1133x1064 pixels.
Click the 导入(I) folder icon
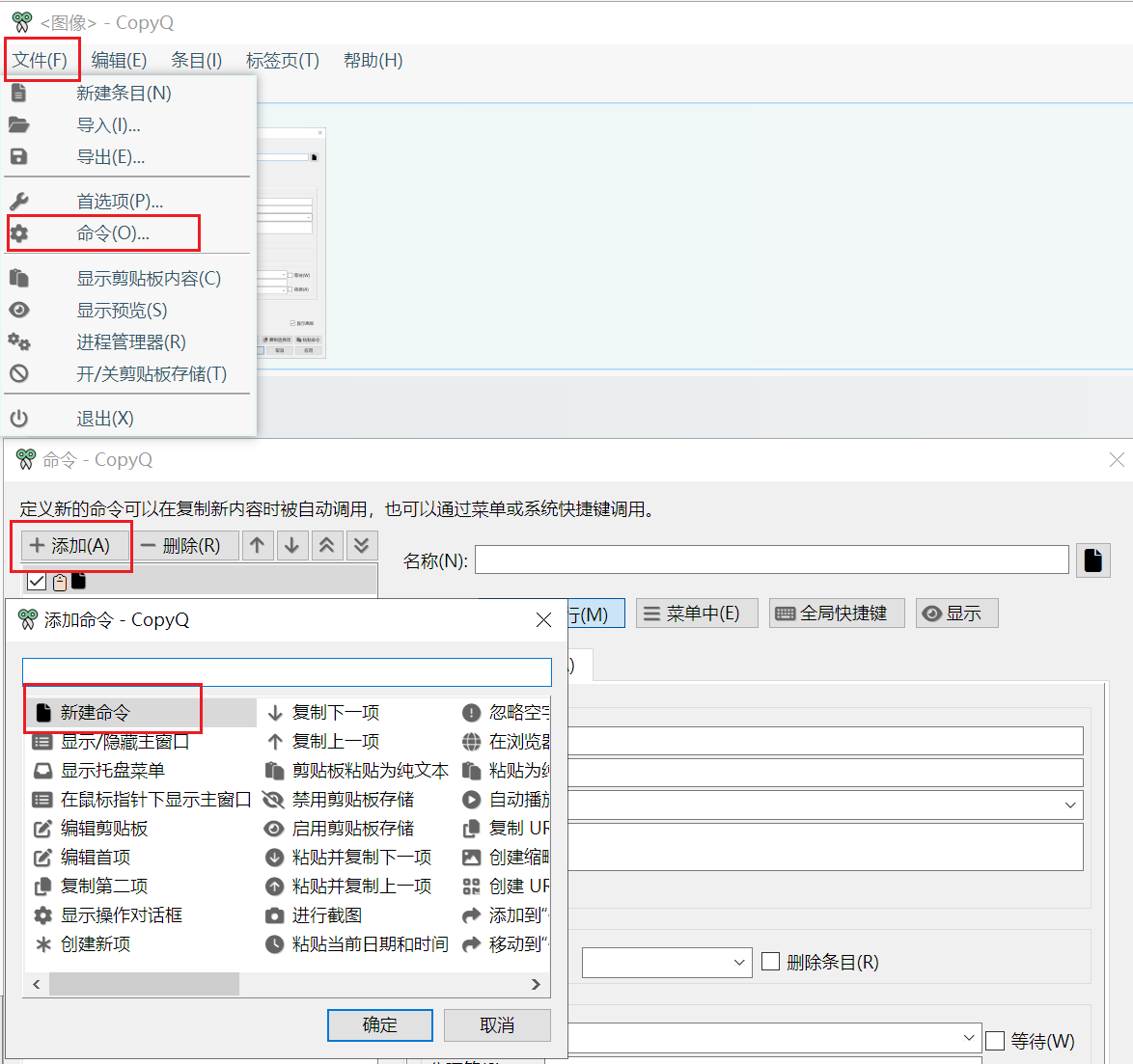[18, 125]
